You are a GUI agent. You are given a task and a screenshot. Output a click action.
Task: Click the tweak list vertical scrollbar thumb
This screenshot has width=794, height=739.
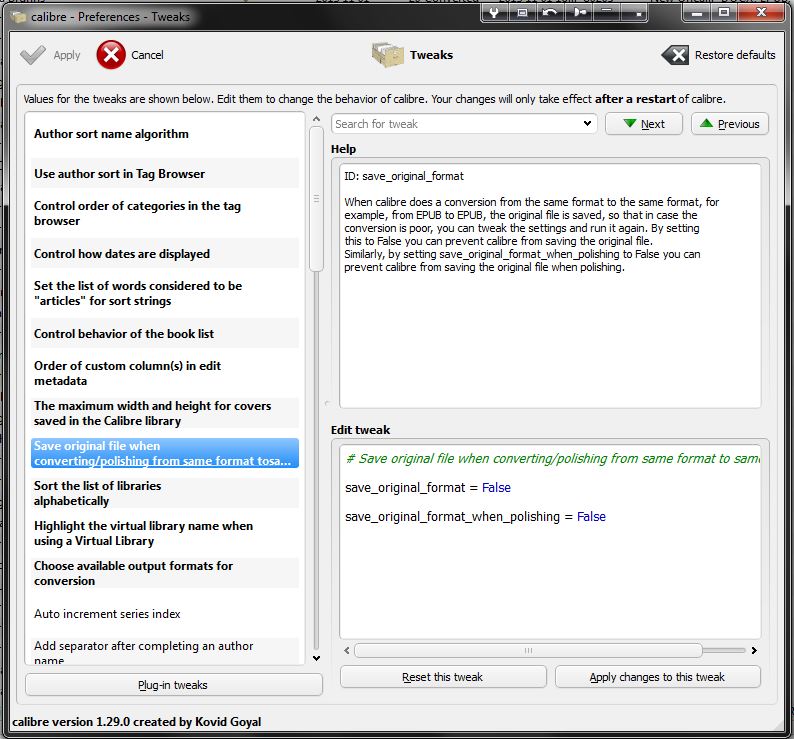pyautogui.click(x=316, y=199)
